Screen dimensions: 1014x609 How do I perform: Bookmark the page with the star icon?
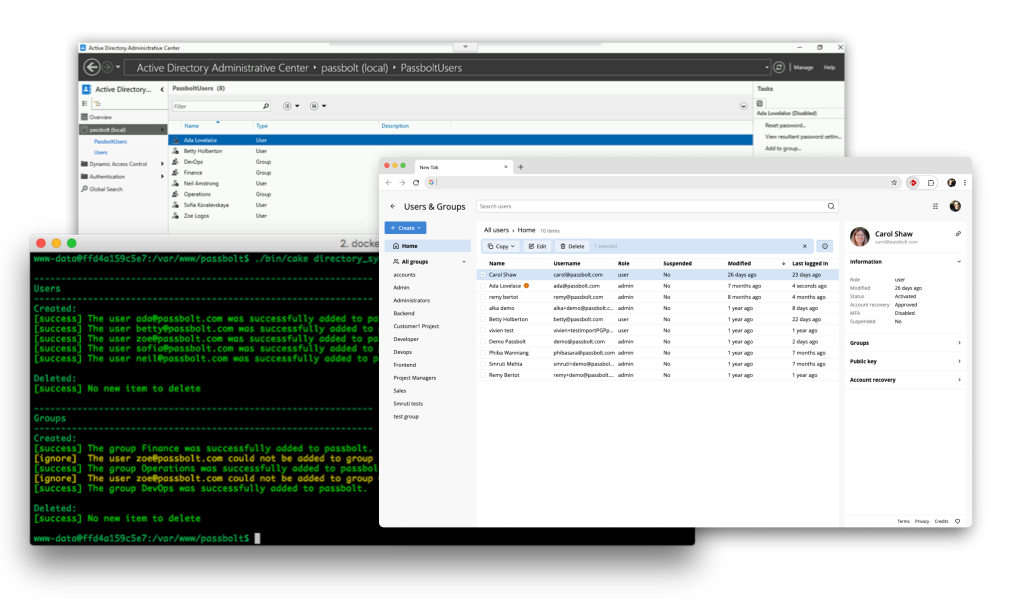[894, 183]
